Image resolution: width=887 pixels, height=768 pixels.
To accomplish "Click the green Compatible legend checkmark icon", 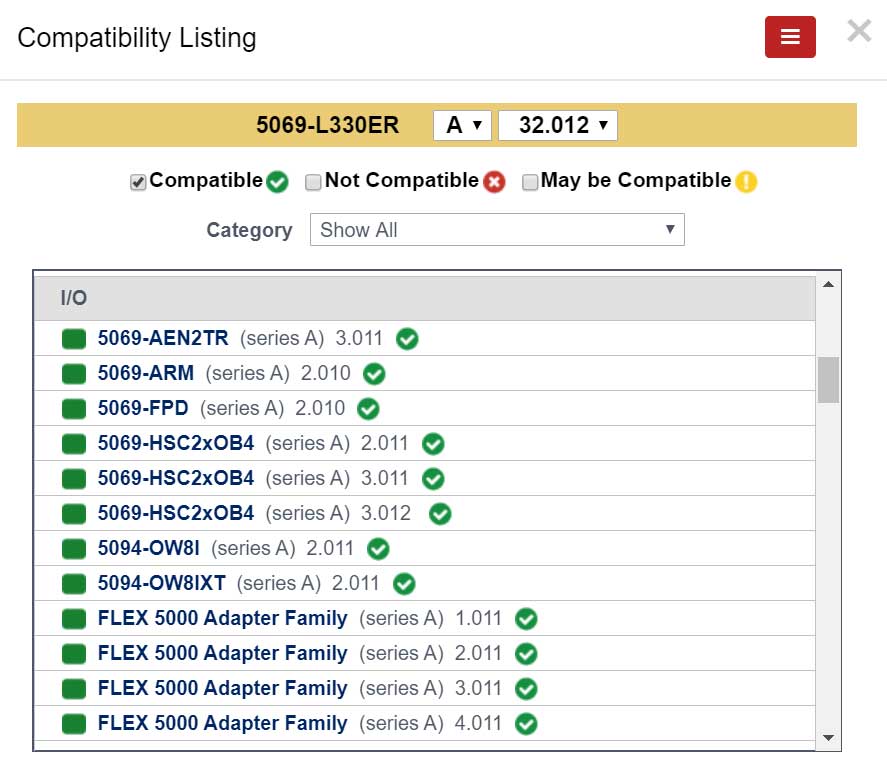I will [277, 182].
